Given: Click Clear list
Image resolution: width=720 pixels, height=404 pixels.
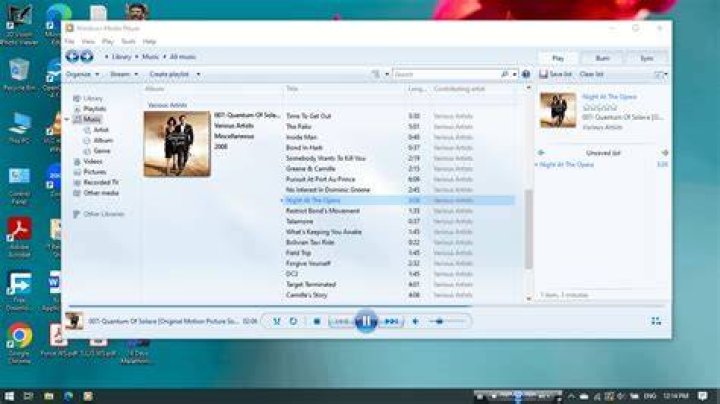Looking at the screenshot, I should coord(591,74).
